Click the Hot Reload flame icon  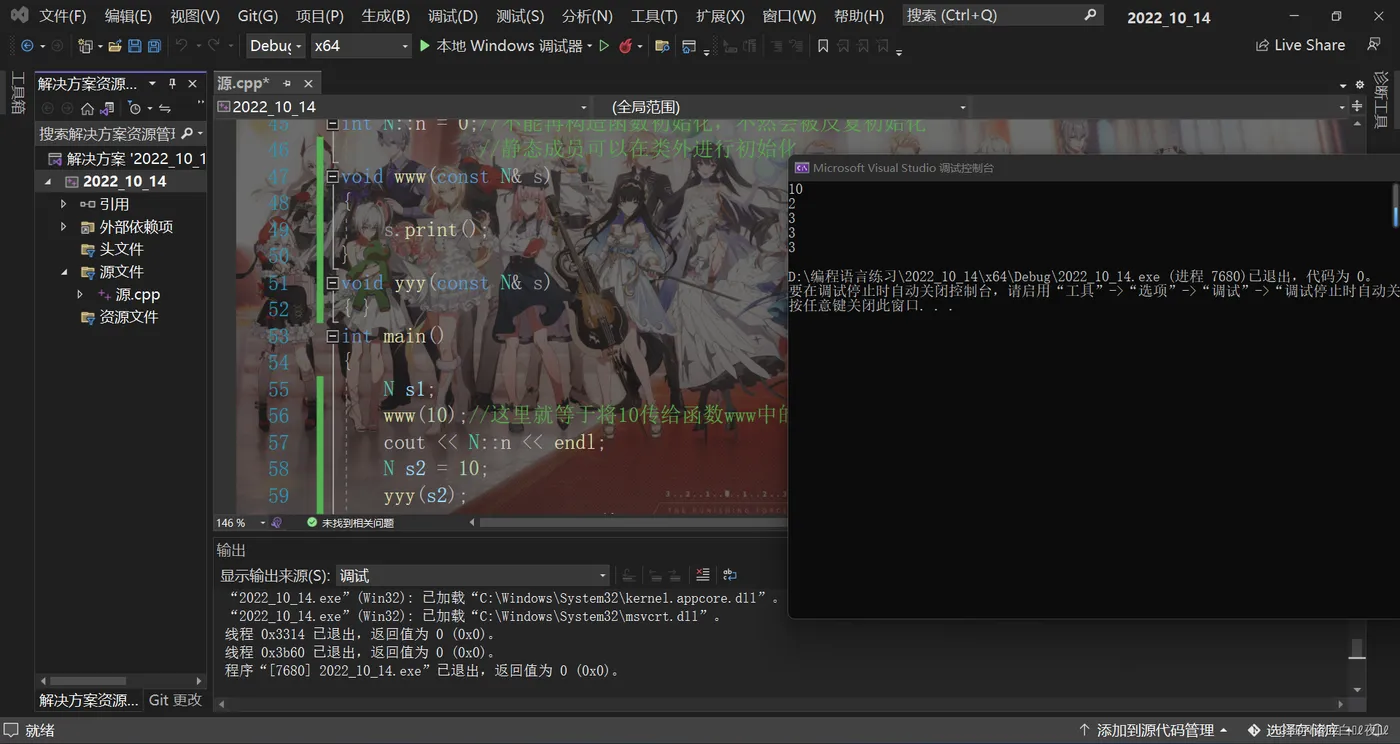pyautogui.click(x=626, y=46)
